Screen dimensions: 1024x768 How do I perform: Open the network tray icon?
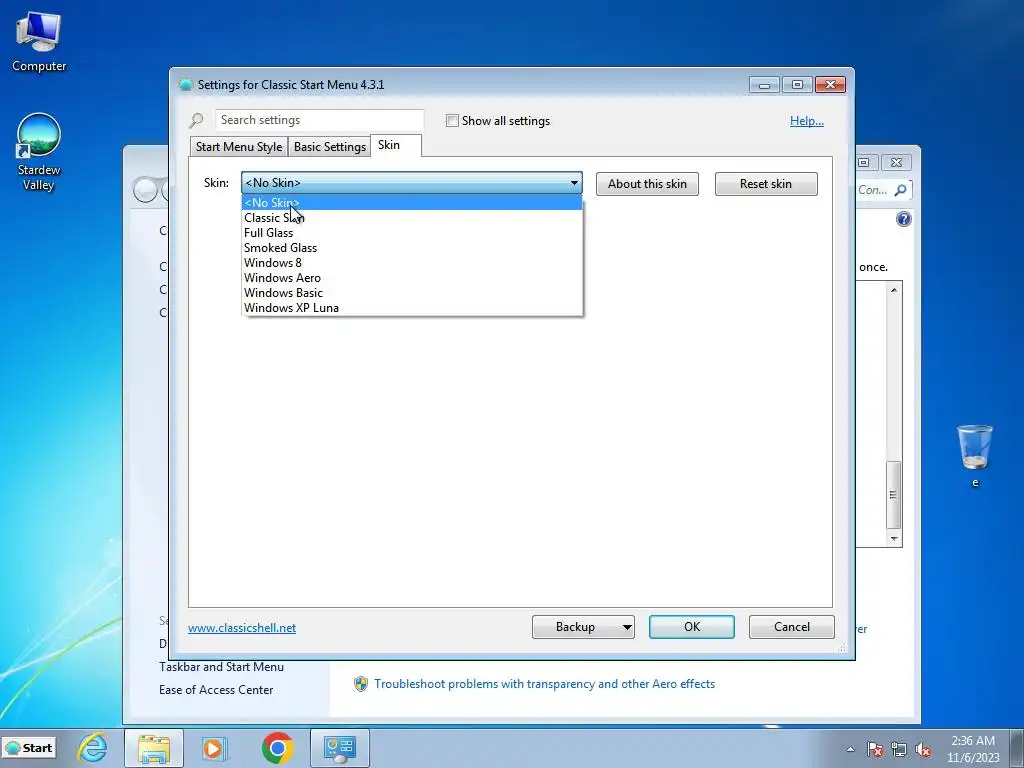pos(899,749)
